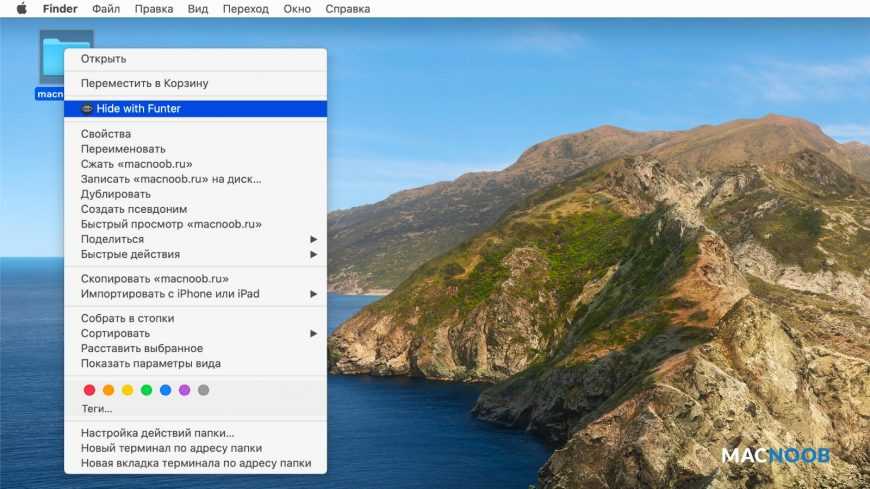
Task: Click the Apple logo in the menu bar
Action: pos(21,9)
